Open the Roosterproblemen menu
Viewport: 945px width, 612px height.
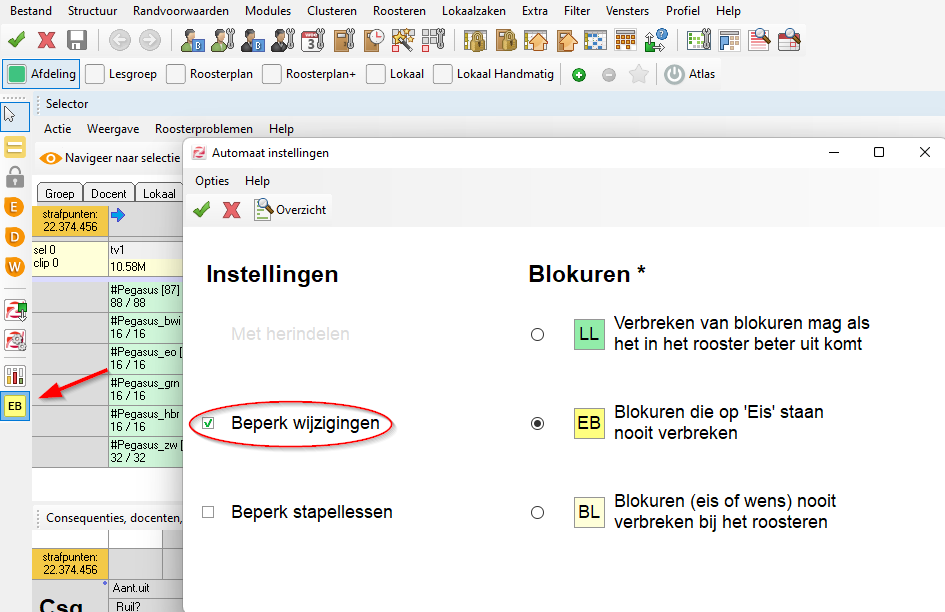point(204,129)
